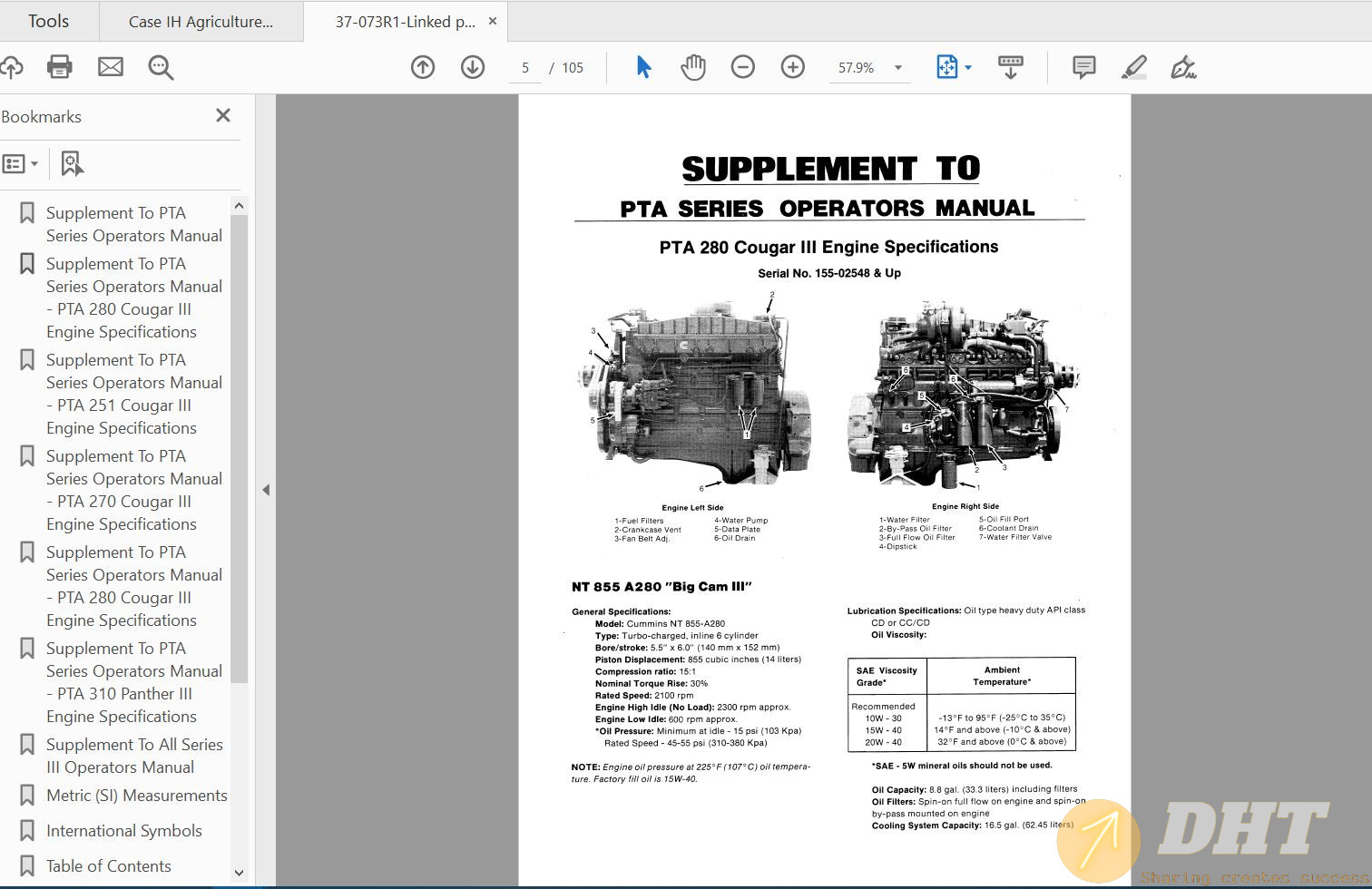Open first Supplement To PTA Series bookmark
Image resolution: width=1372 pixels, height=889 pixels.
(134, 224)
